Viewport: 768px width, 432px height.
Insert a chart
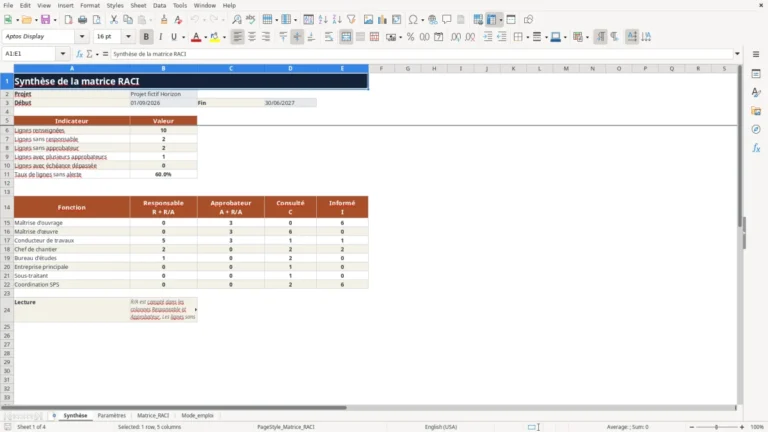point(383,20)
